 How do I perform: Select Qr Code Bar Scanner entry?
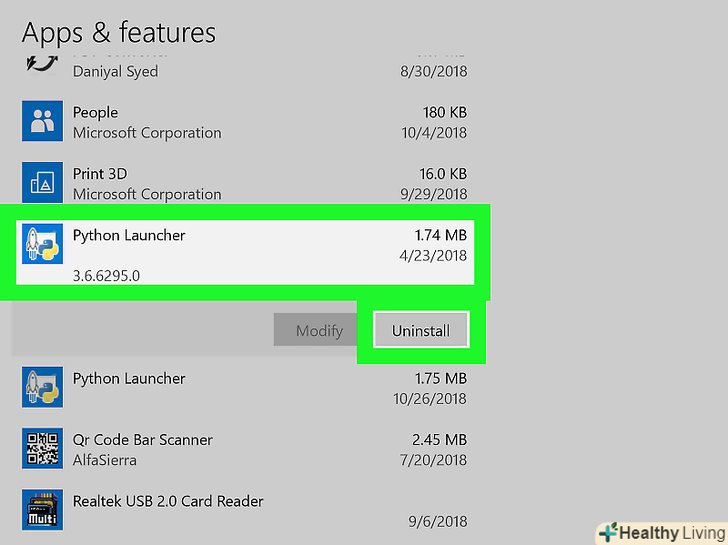[245, 448]
